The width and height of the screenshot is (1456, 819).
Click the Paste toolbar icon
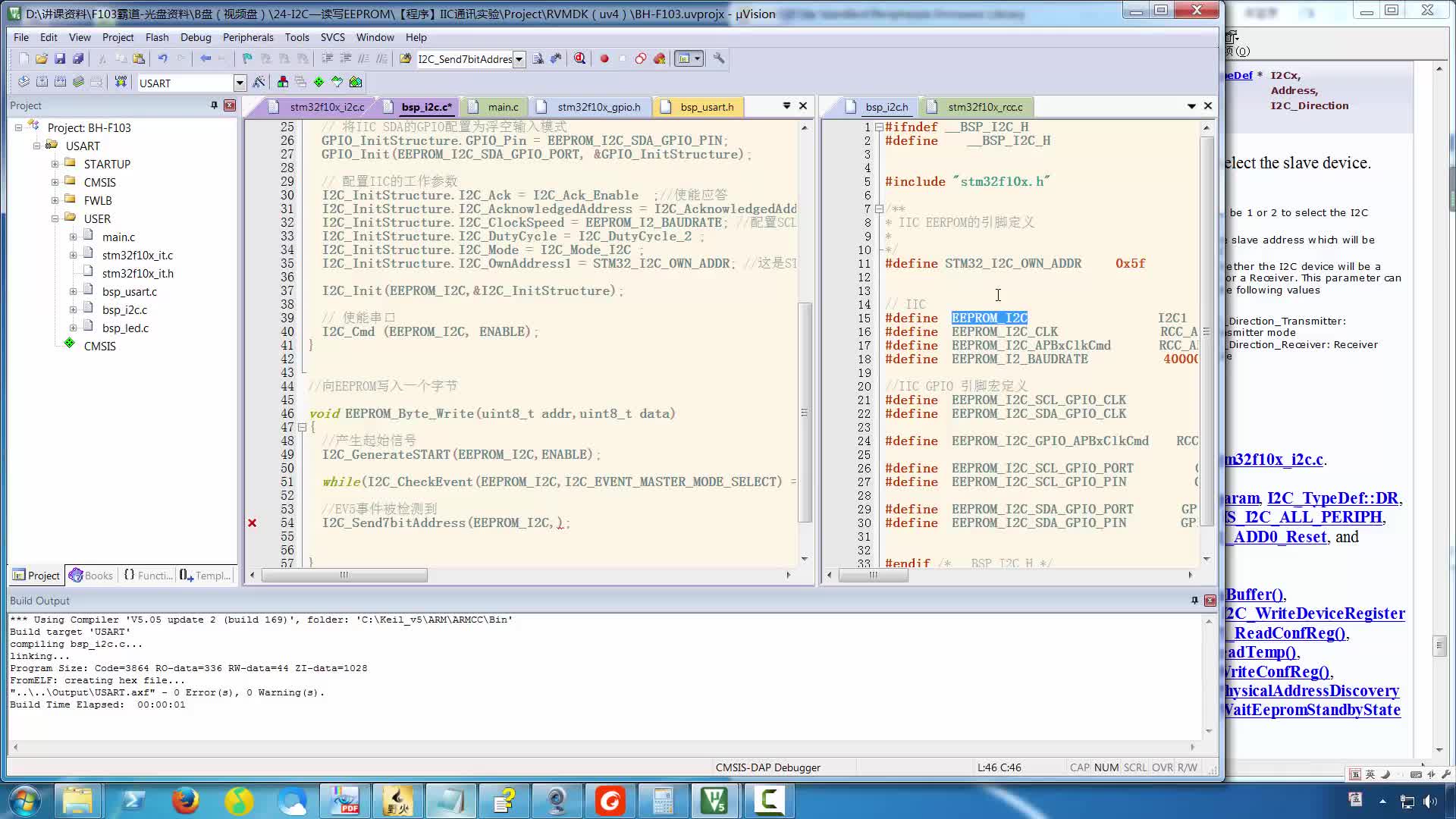pos(139,58)
